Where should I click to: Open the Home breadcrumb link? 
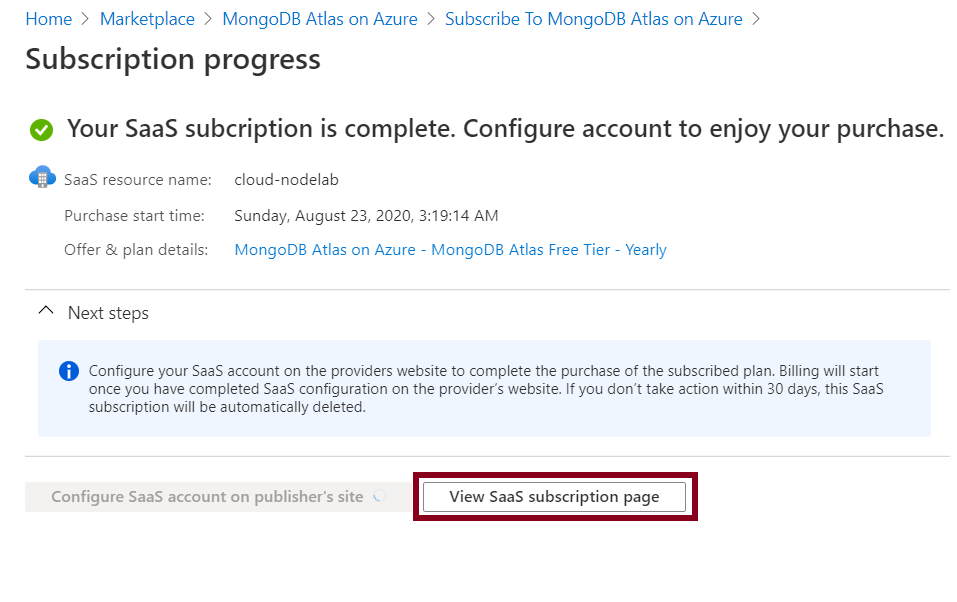point(49,19)
